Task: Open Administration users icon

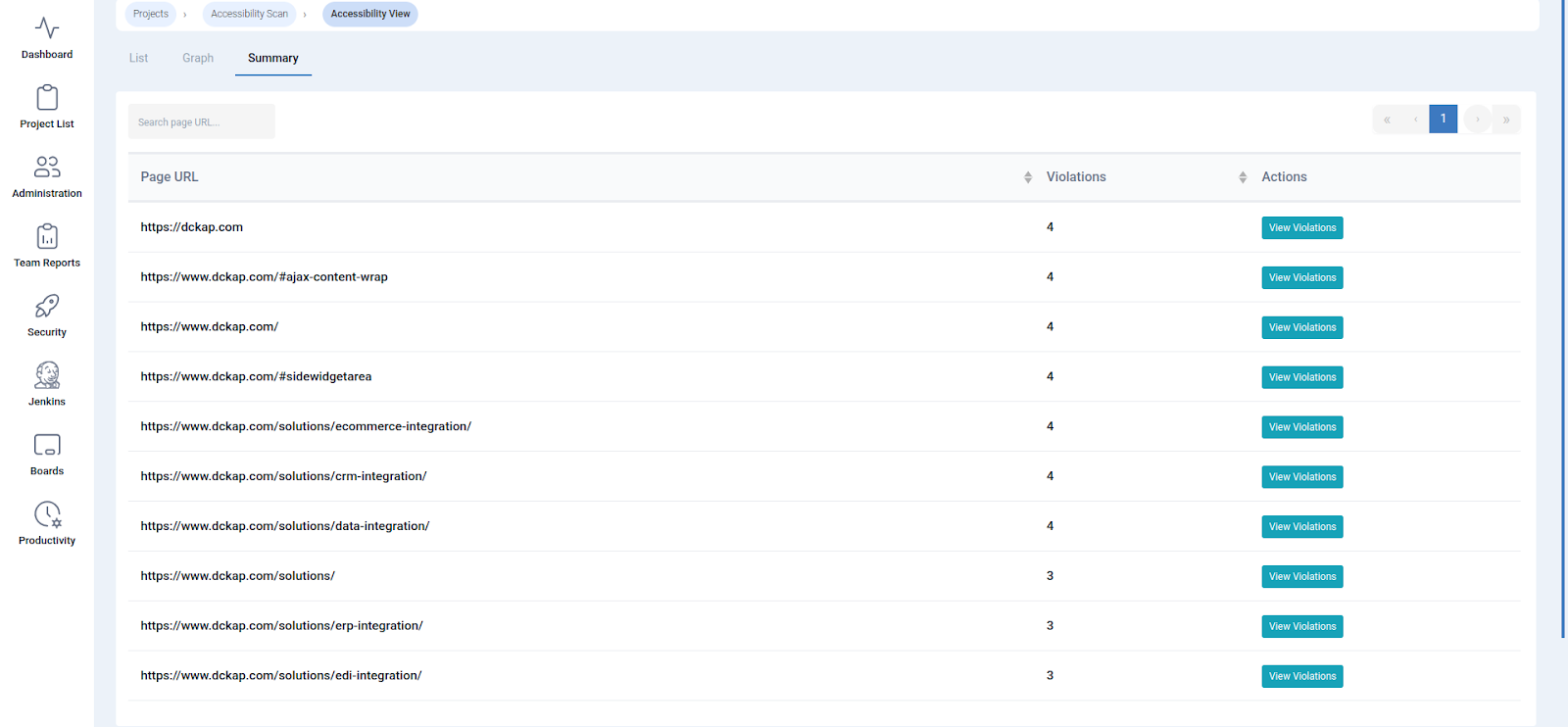Action: [47, 167]
